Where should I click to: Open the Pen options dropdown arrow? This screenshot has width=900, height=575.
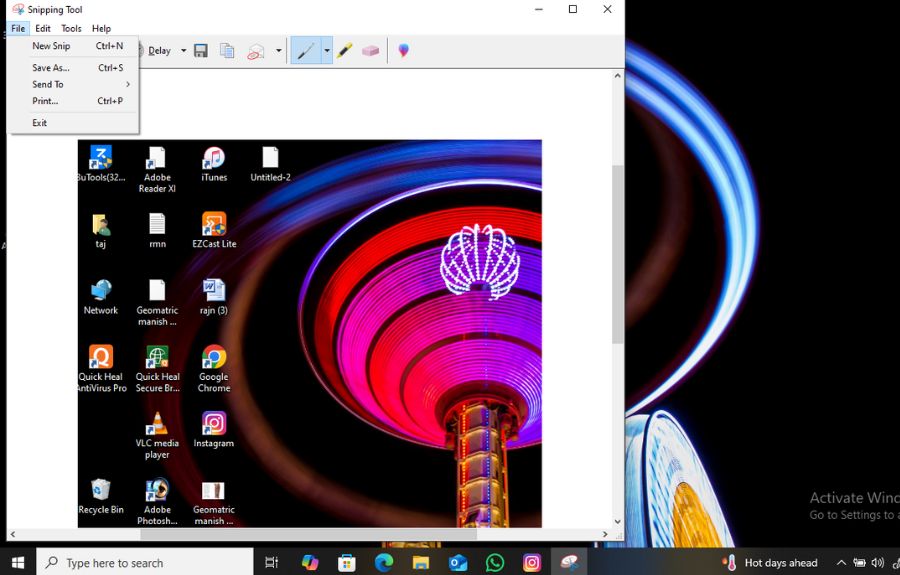click(x=327, y=51)
